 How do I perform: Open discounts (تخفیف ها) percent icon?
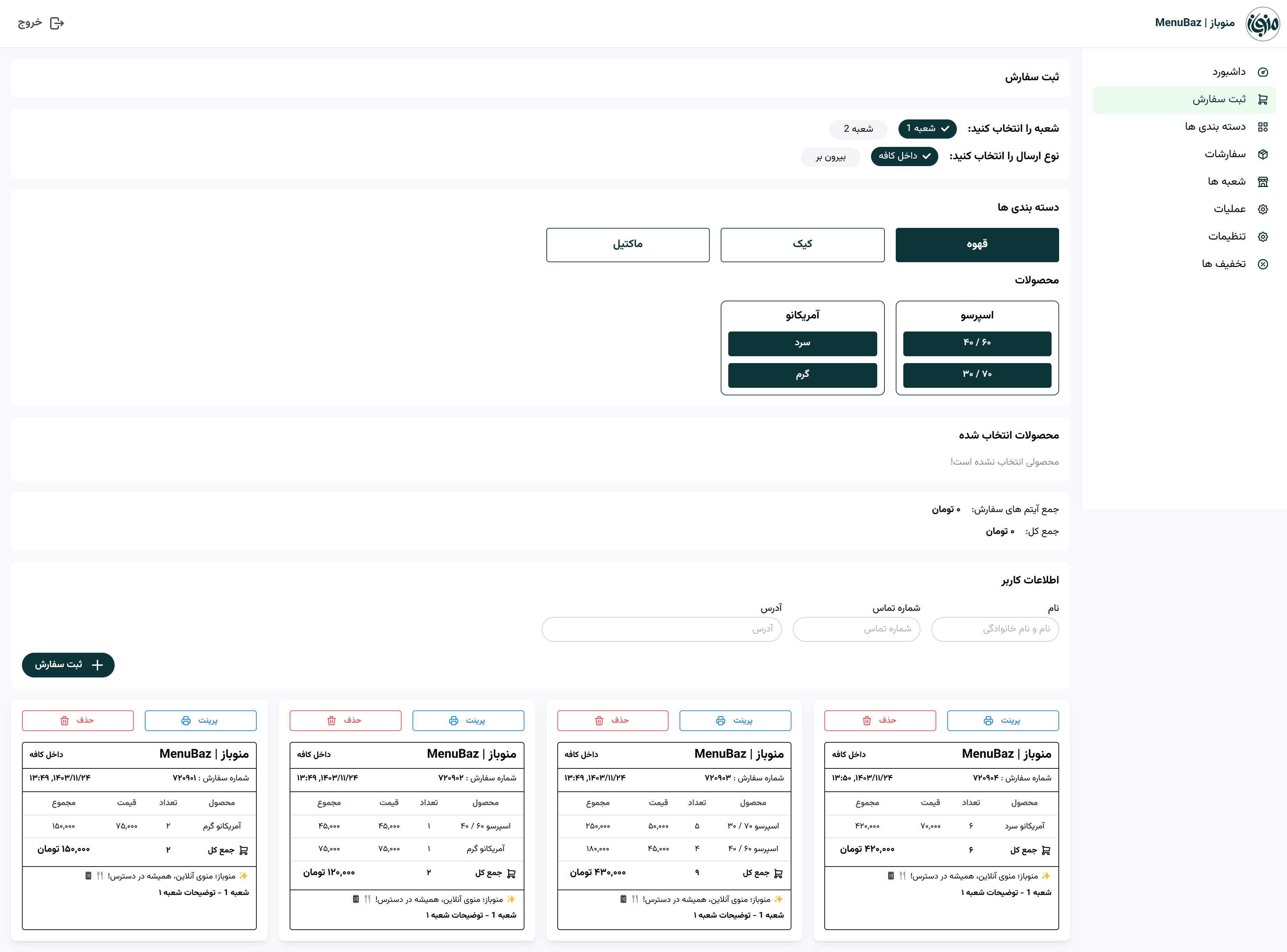[1262, 264]
